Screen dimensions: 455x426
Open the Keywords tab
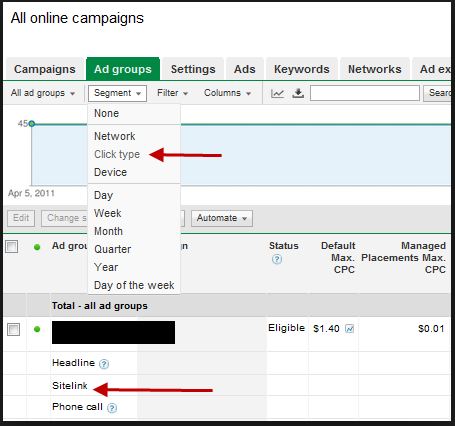(302, 69)
